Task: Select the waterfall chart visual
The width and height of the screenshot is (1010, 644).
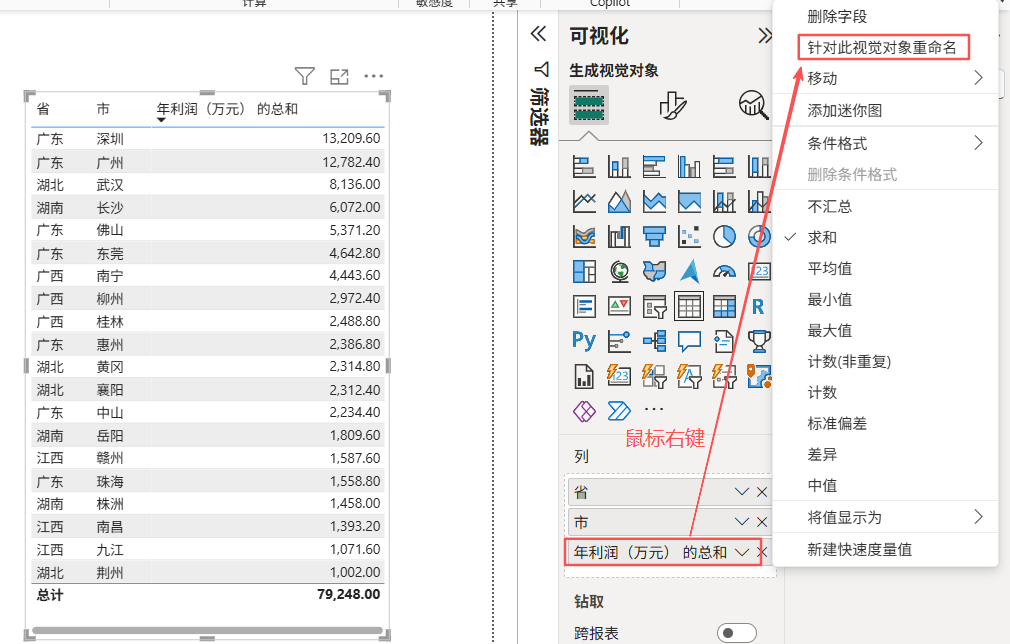Action: click(x=619, y=237)
